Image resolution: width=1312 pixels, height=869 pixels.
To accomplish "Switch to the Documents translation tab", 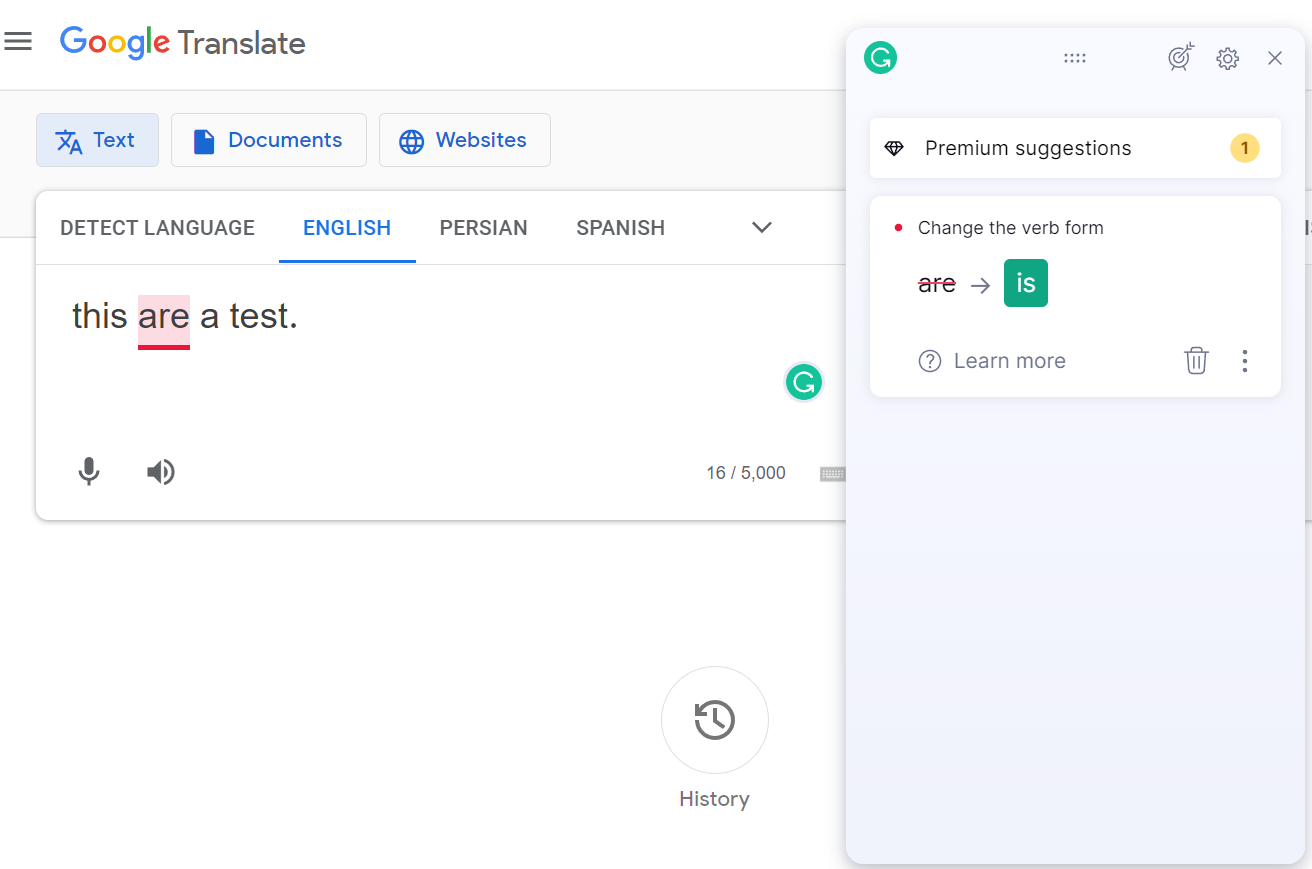I will tap(268, 140).
